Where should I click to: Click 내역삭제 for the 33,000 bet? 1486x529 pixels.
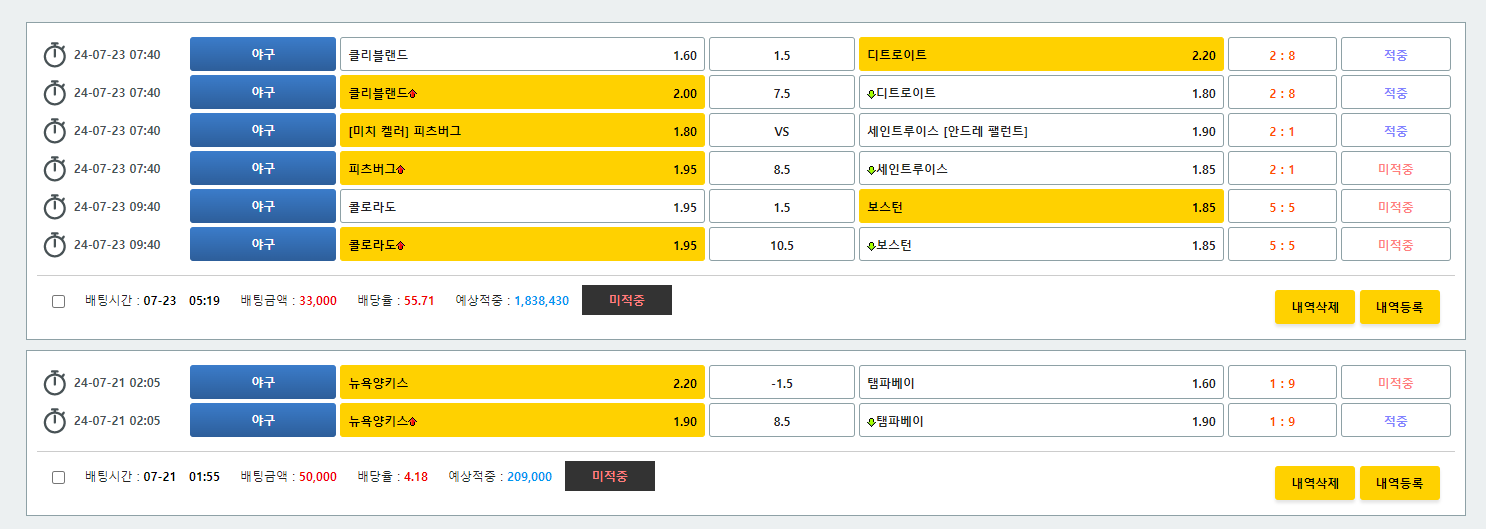click(1314, 308)
